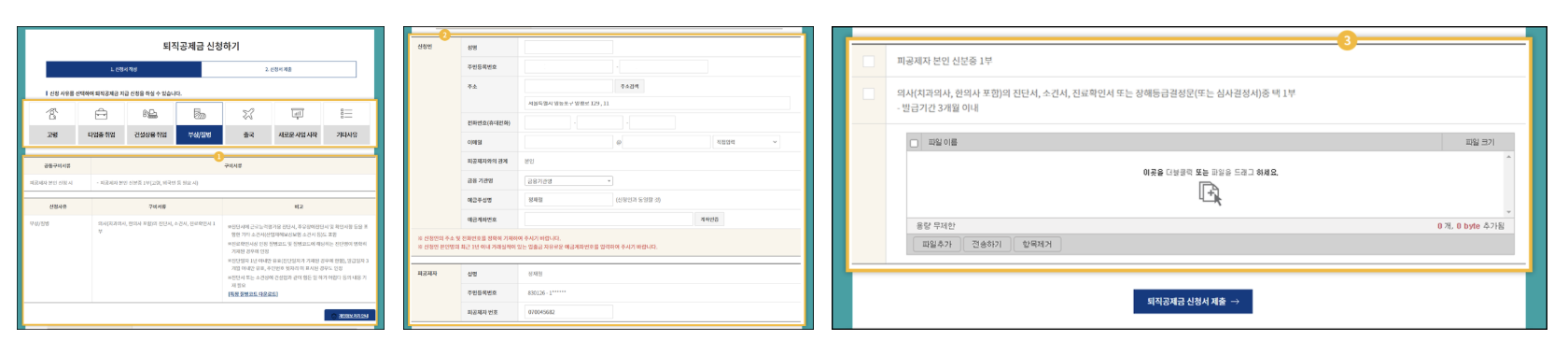Click the detailed address field
The height and width of the screenshot is (355, 1568).
coord(657,103)
